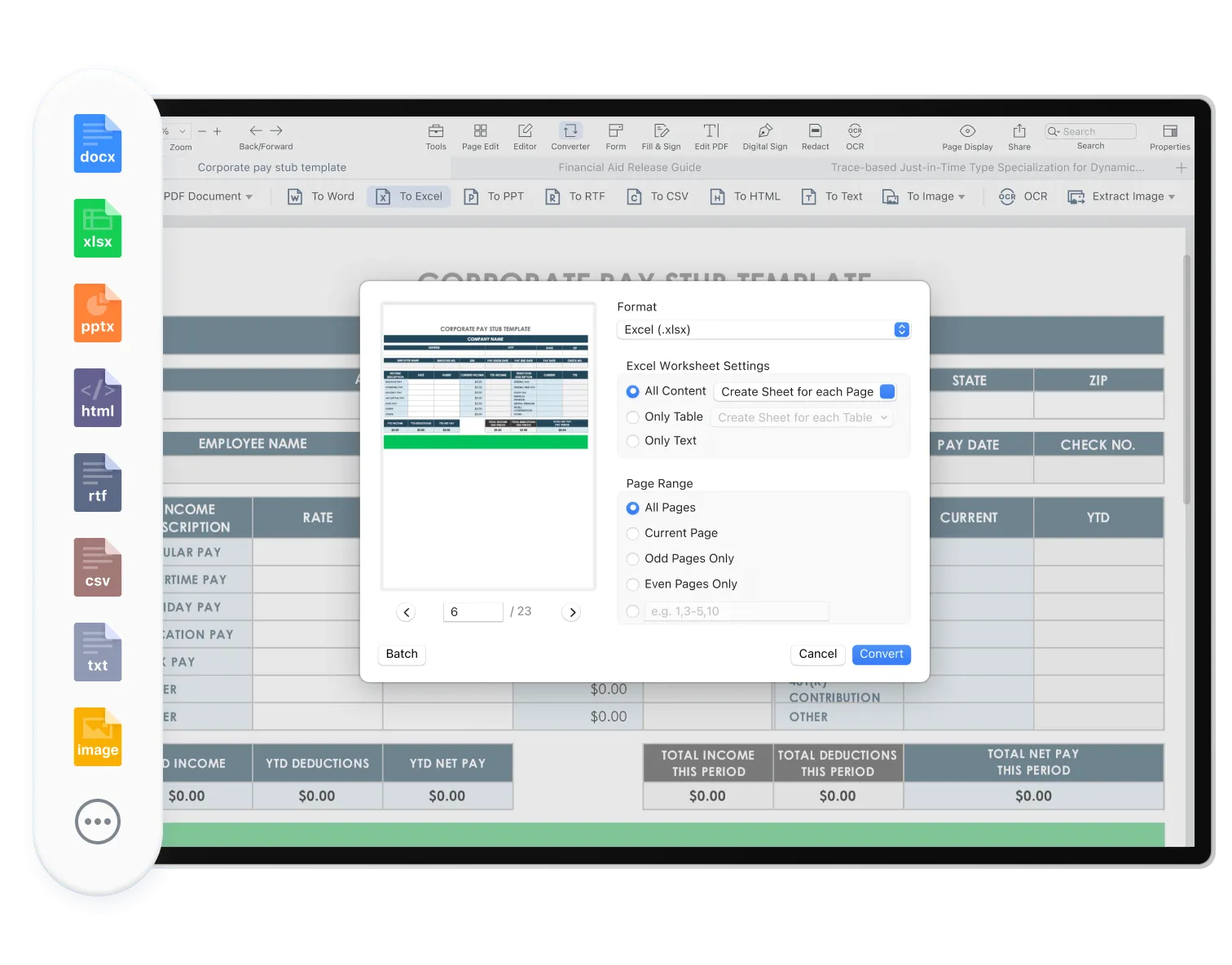
Task: Switch to the 'Financial Aid Release Guide' tab
Action: [x=629, y=167]
